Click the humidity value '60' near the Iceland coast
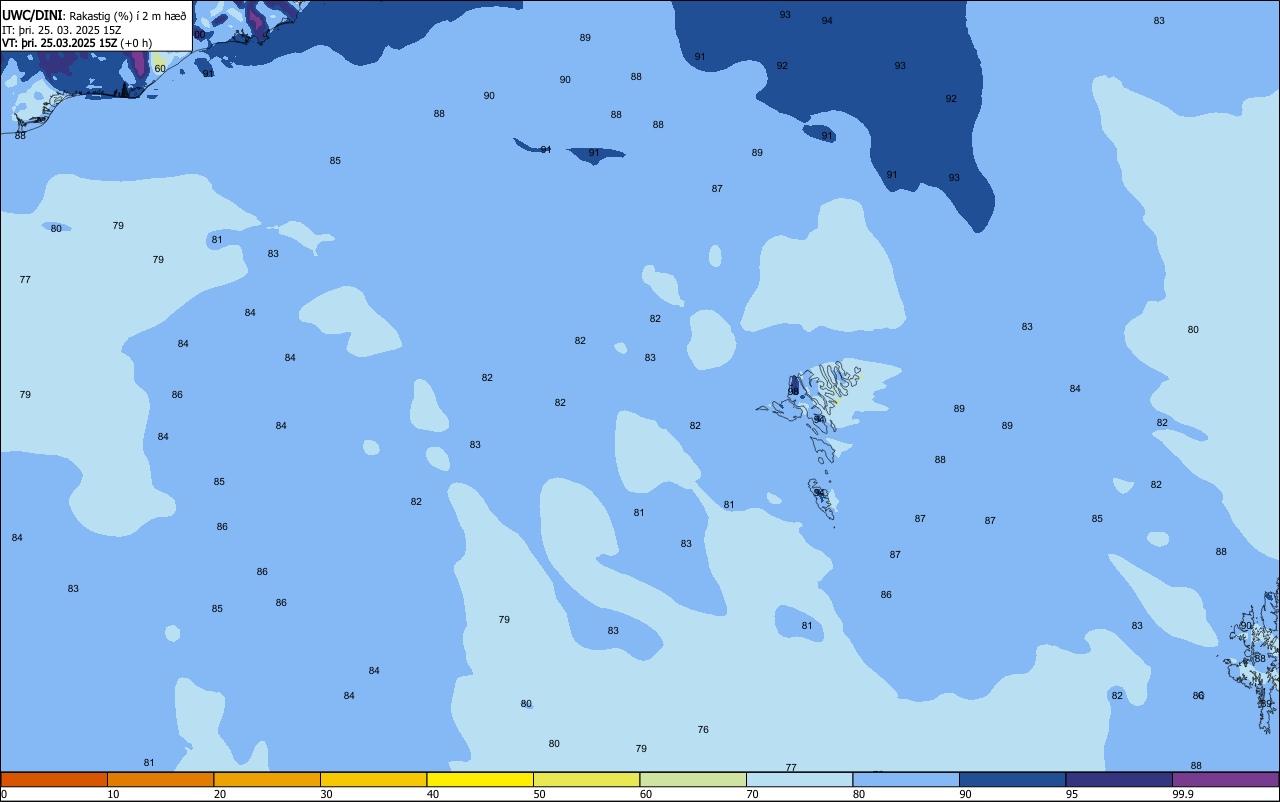The image size is (1280, 802). (x=160, y=69)
